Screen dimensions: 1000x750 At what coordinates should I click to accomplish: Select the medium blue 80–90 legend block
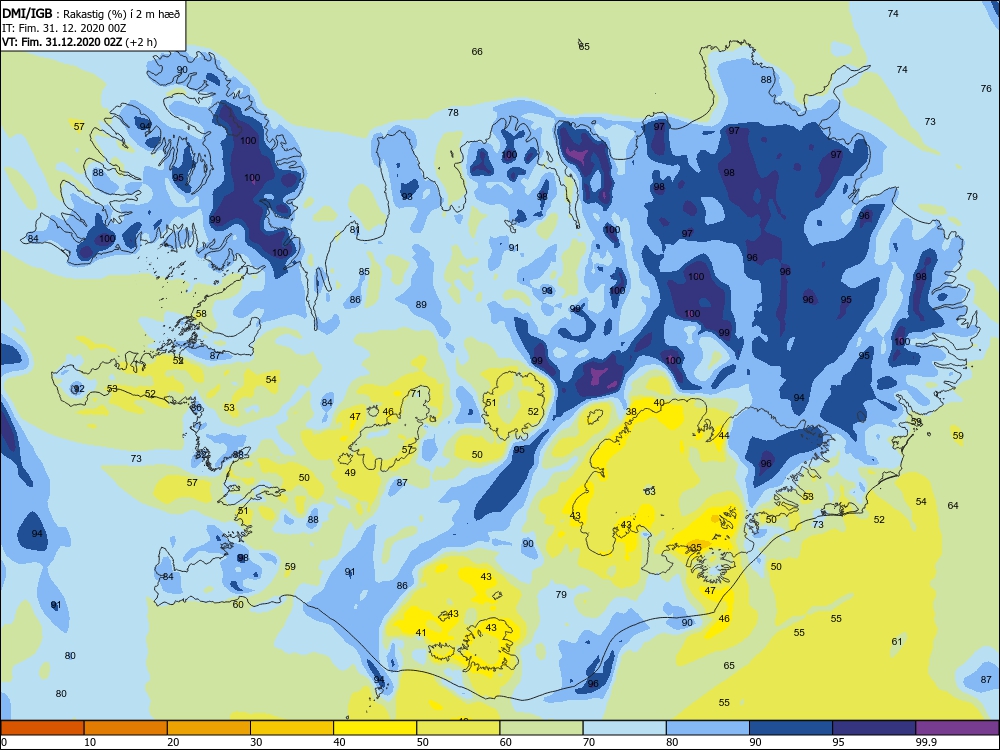pyautogui.click(x=708, y=728)
